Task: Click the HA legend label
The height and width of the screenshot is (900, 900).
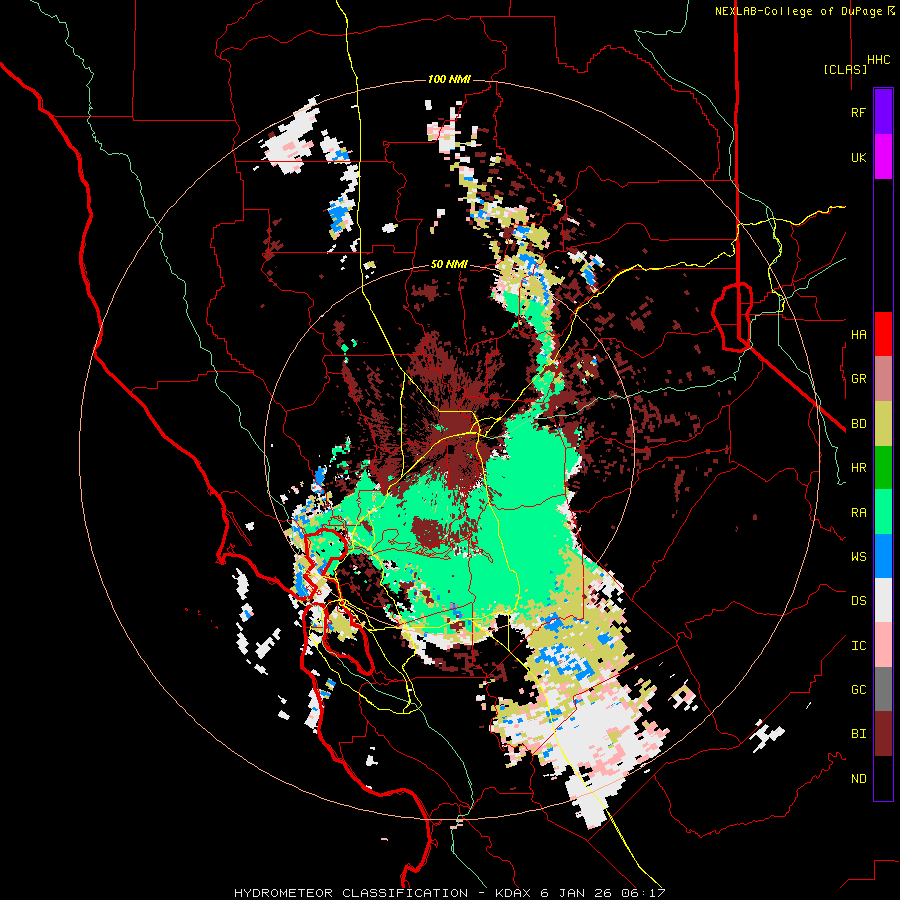Action: [x=858, y=335]
